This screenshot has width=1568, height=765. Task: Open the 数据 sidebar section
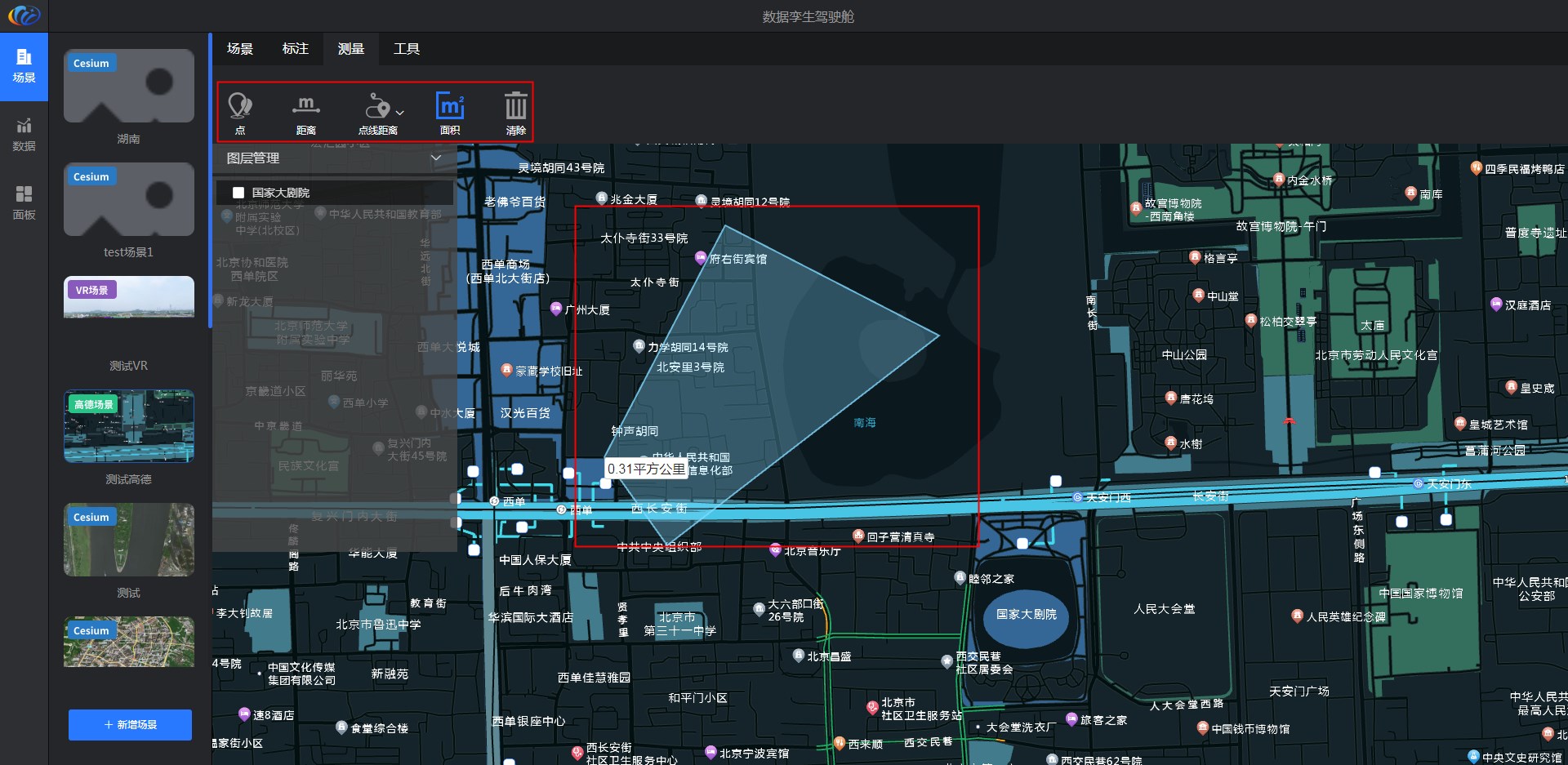(24, 135)
